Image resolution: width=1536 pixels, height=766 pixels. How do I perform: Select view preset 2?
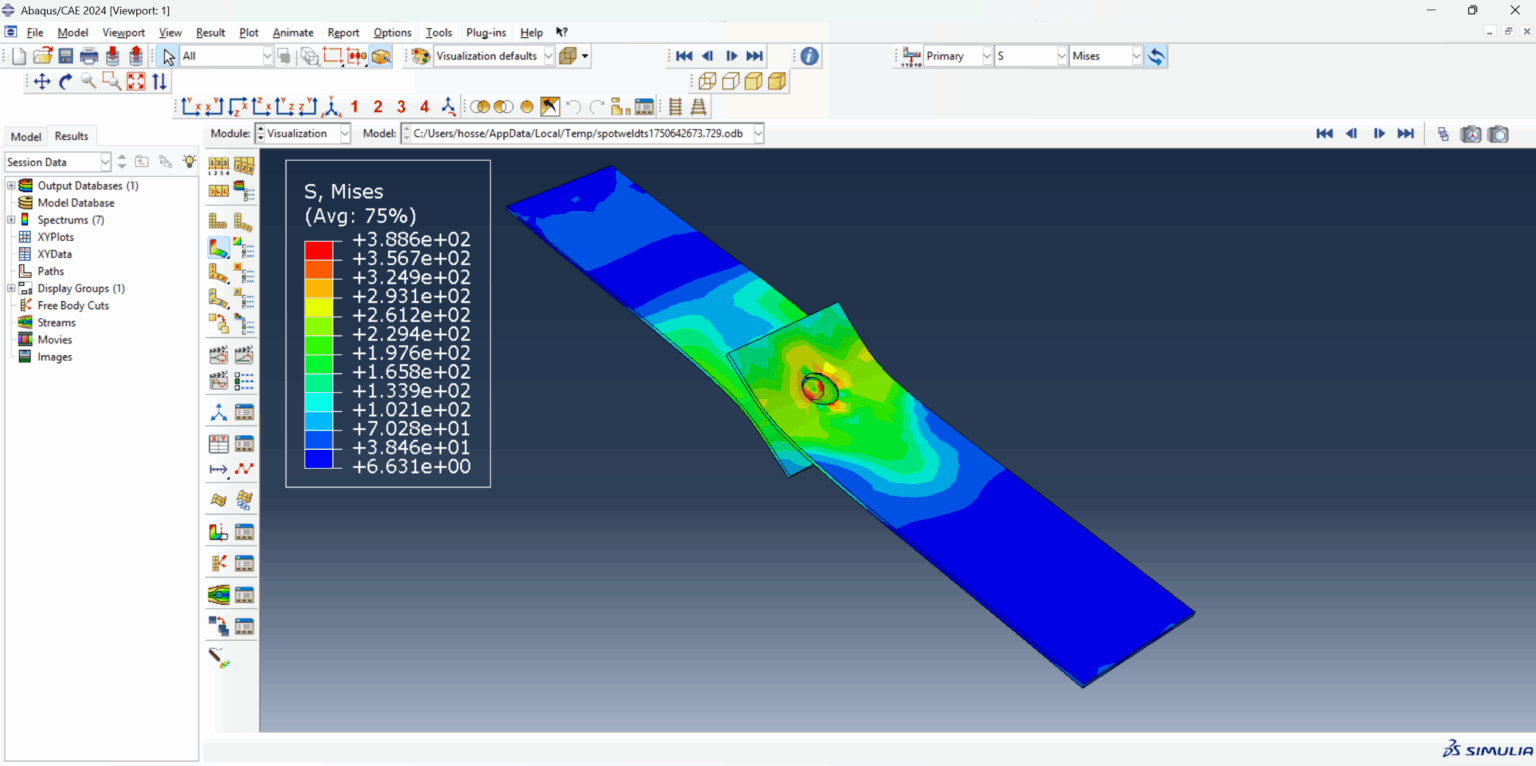pos(377,106)
